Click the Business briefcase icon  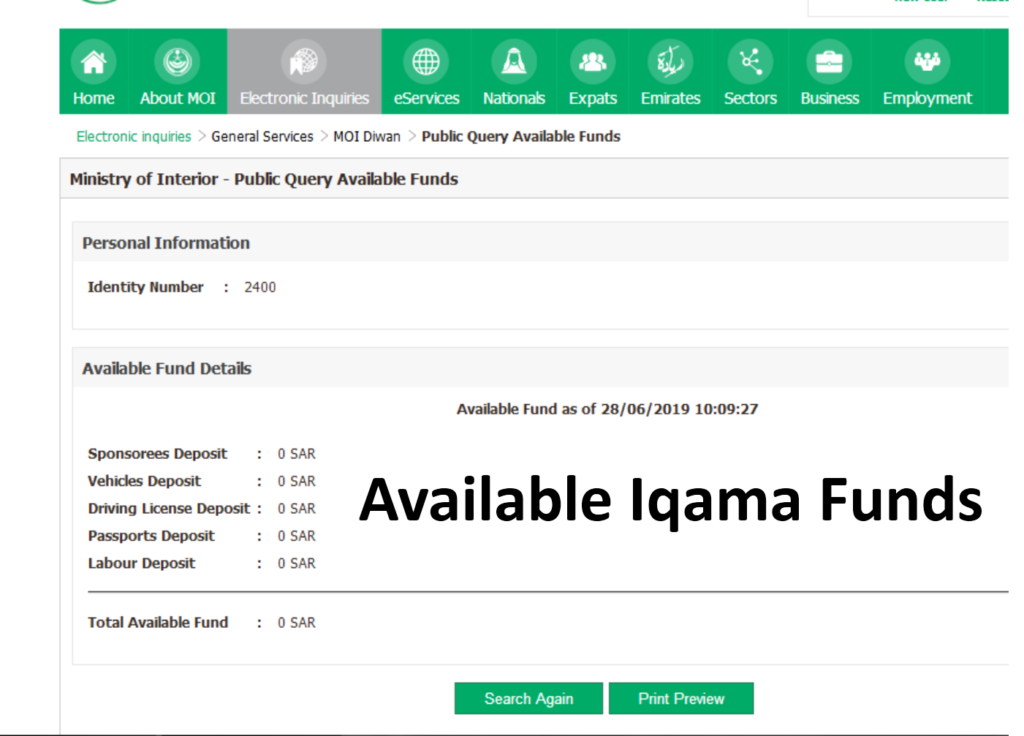coord(829,62)
